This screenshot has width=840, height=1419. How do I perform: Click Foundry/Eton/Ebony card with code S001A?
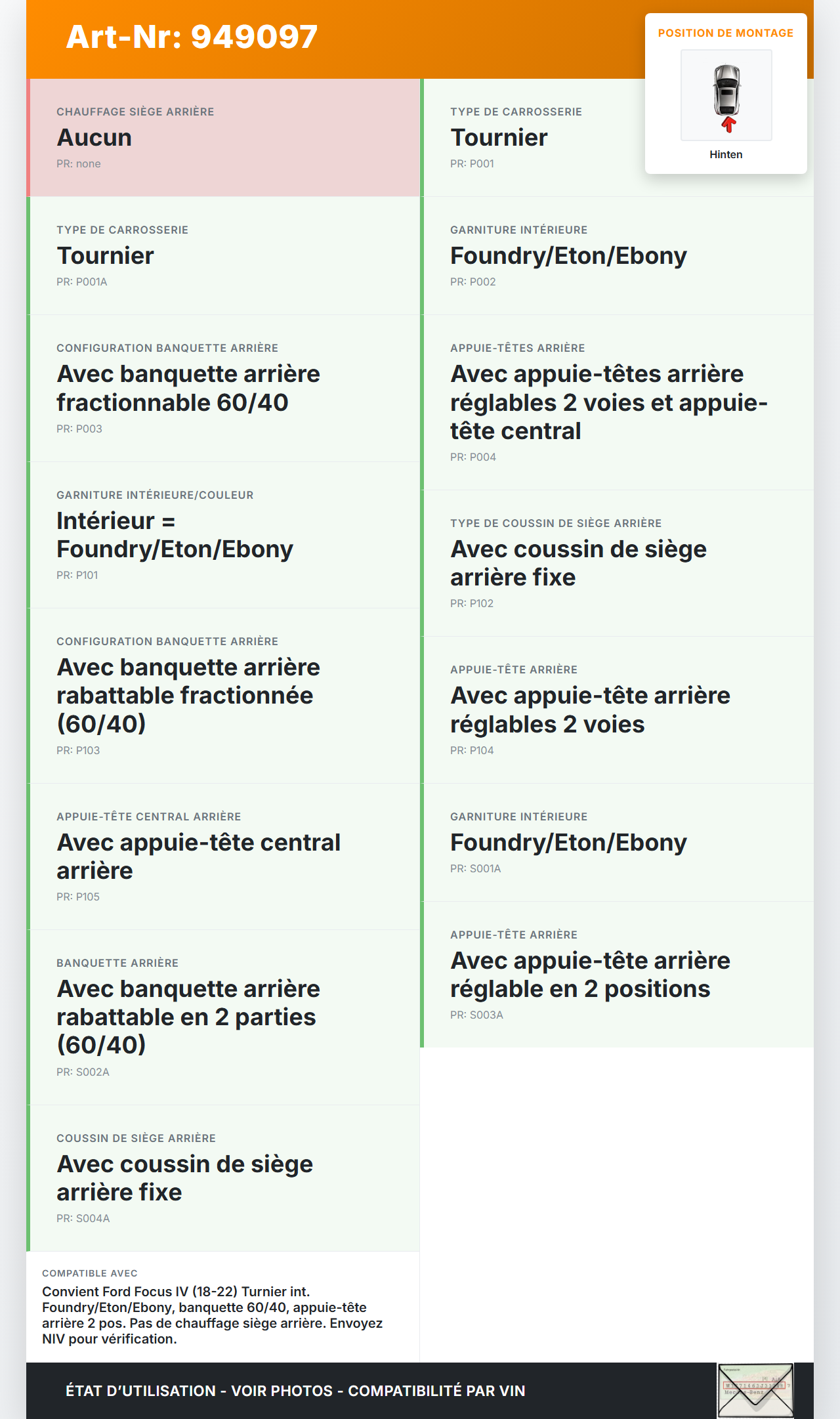tap(617, 842)
